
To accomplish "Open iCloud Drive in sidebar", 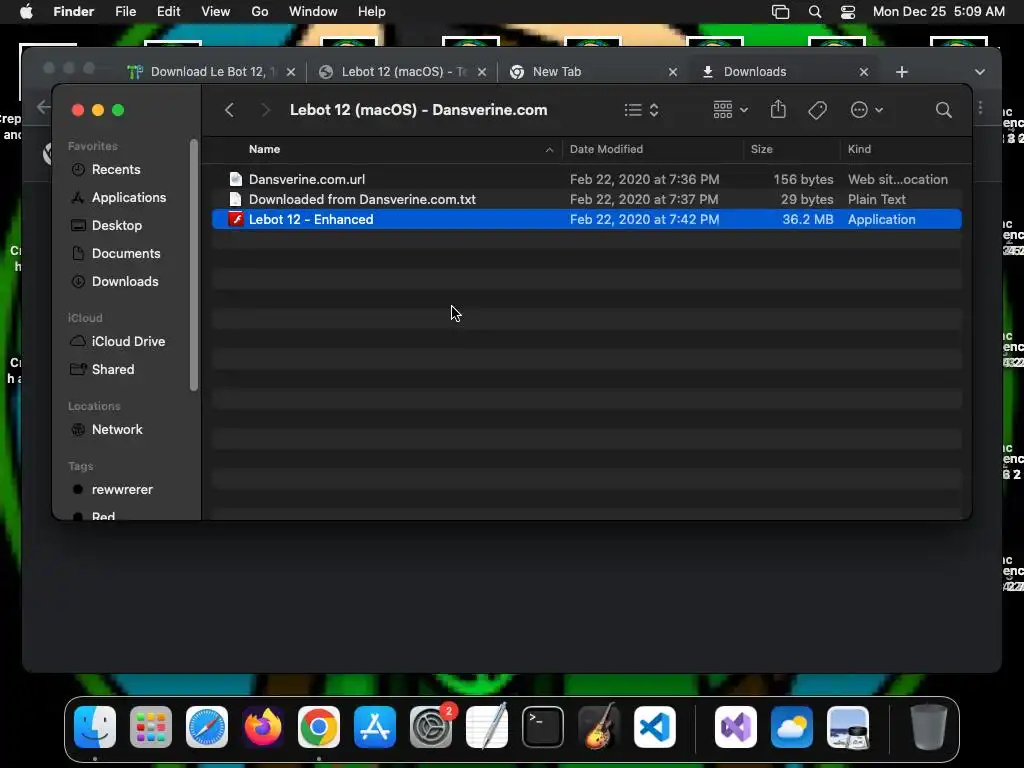I will 118,342.
